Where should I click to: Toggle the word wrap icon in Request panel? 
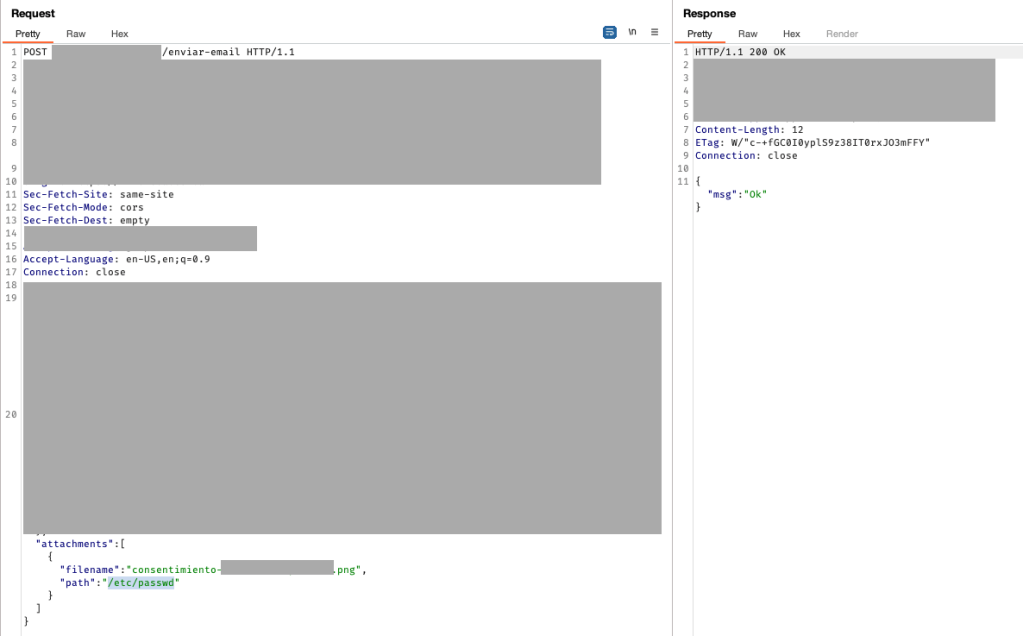pyautogui.click(x=609, y=32)
